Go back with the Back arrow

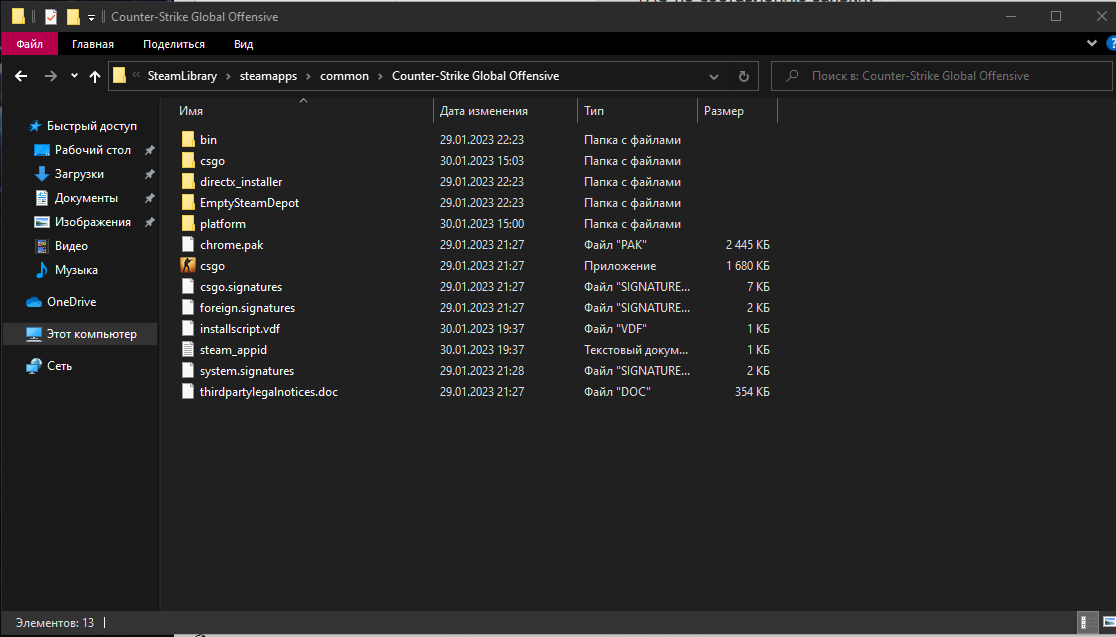coord(21,76)
